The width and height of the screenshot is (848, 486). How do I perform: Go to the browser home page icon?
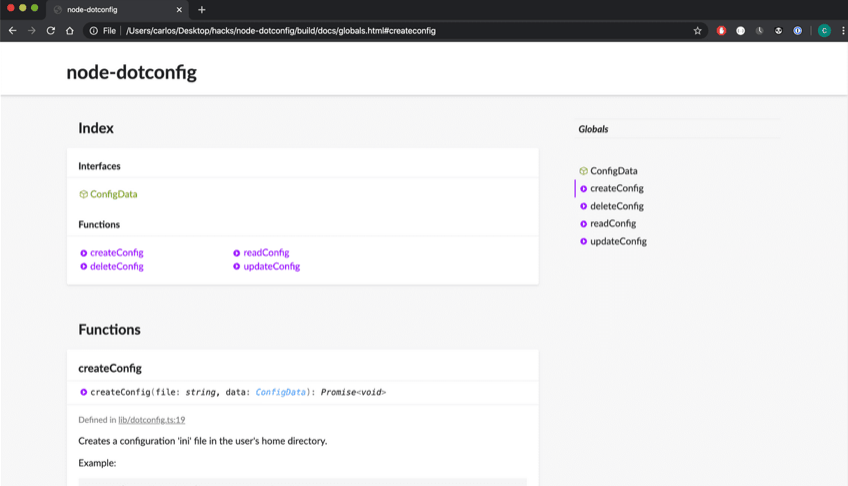(70, 31)
